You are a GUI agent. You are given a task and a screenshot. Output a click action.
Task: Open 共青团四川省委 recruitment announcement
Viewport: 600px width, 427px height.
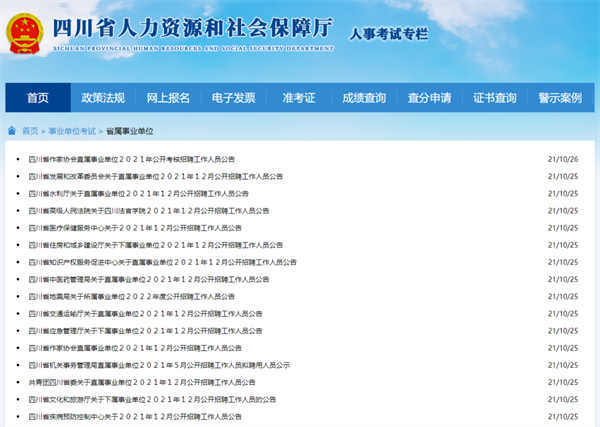[x=142, y=382]
